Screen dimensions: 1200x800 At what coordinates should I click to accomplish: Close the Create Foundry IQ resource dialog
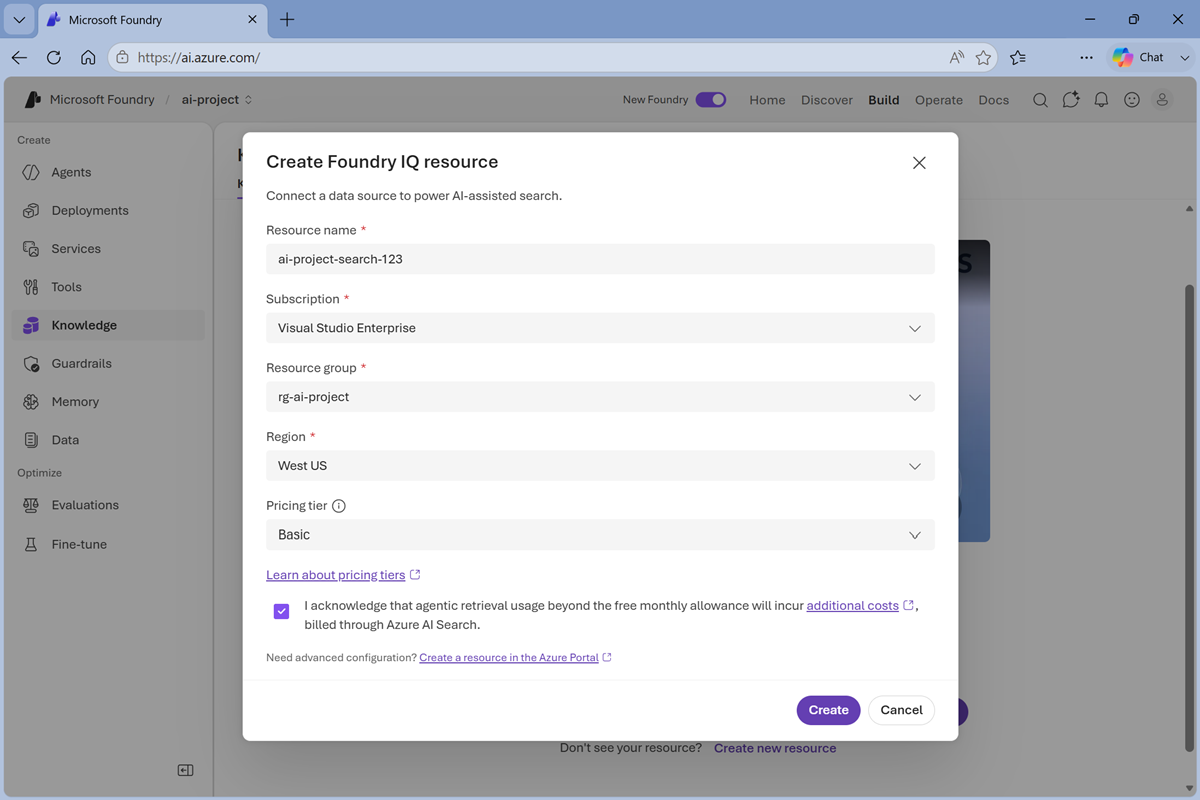[919, 163]
